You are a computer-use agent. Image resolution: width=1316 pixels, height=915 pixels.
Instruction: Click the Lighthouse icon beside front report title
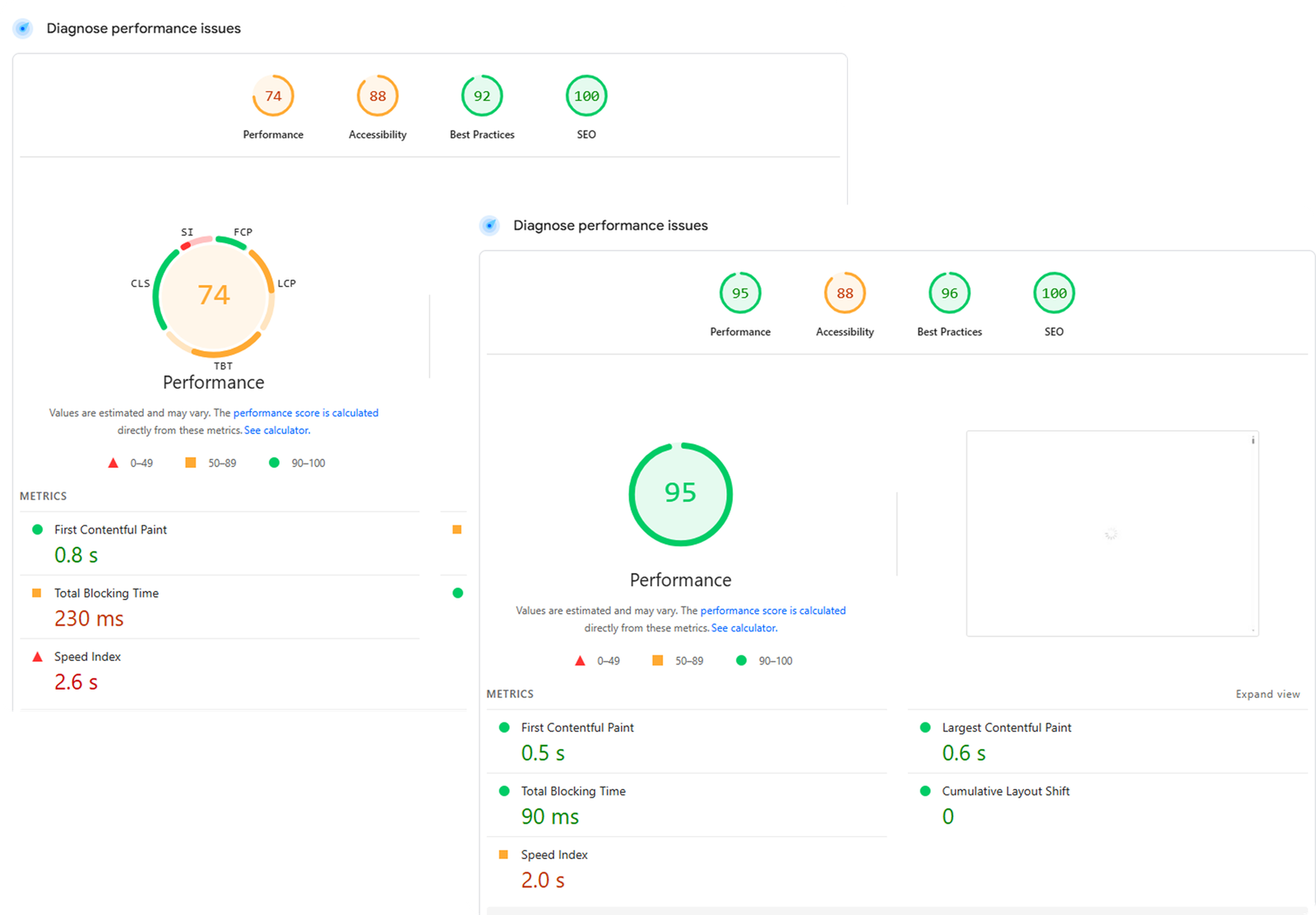[x=489, y=225]
